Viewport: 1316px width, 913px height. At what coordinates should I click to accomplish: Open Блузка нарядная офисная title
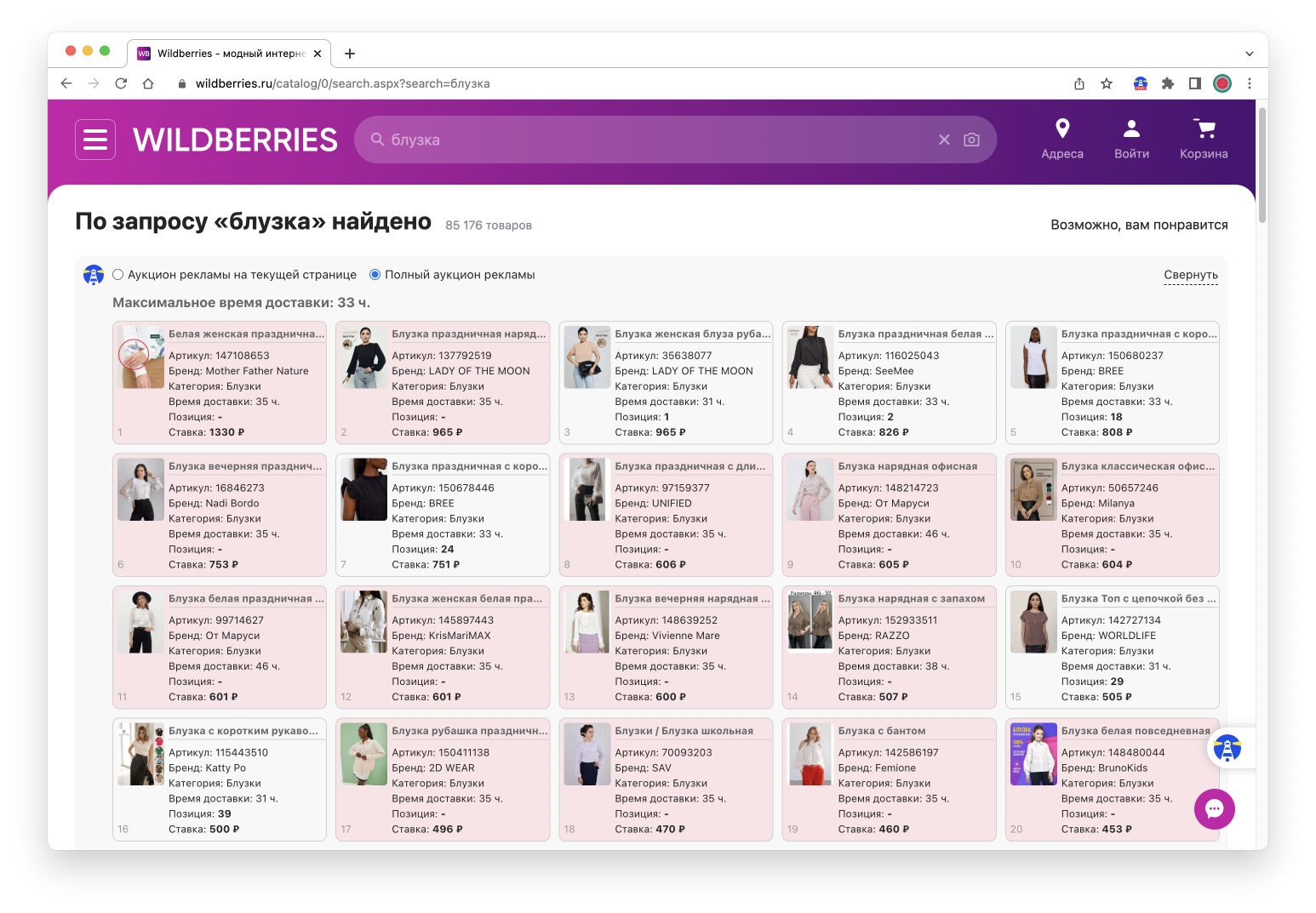907,466
